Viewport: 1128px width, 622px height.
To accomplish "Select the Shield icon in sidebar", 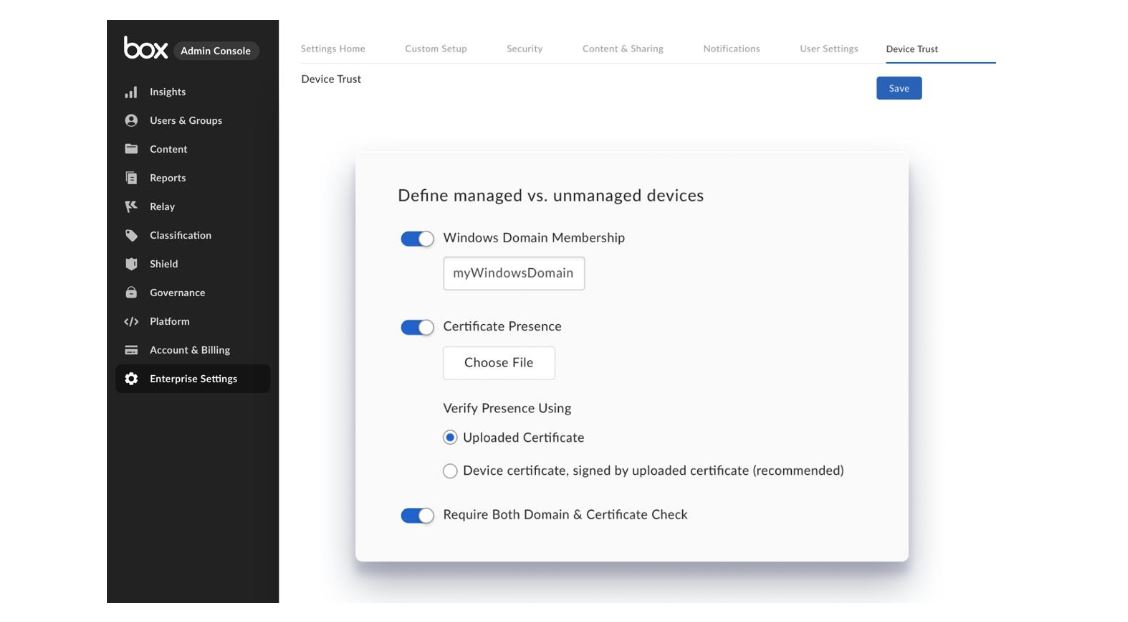I will coord(131,264).
